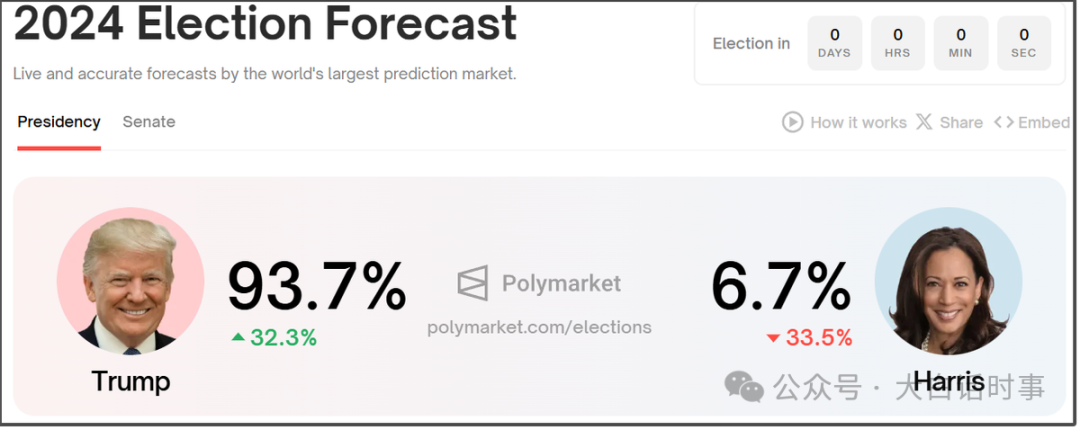Click the red down arrow under Harris's percentage
Screen dimensions: 1080x430
773,338
